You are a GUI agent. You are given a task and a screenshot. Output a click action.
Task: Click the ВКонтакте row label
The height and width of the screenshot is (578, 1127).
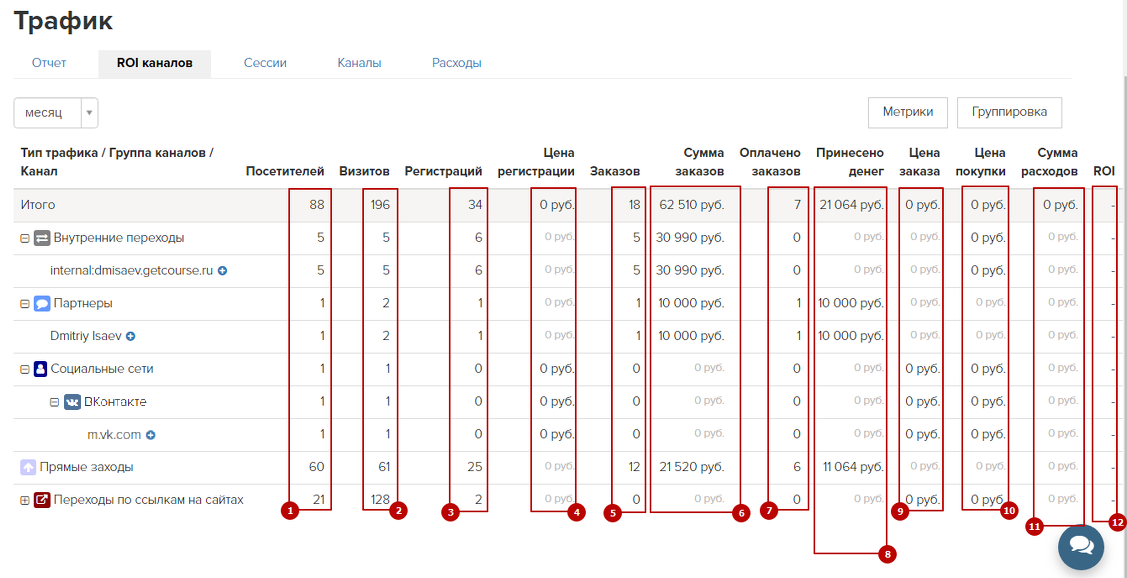(x=115, y=402)
